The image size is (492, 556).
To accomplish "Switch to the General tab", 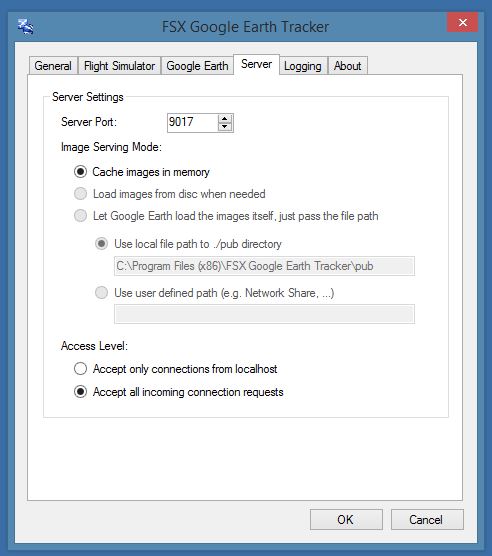I will click(x=53, y=66).
